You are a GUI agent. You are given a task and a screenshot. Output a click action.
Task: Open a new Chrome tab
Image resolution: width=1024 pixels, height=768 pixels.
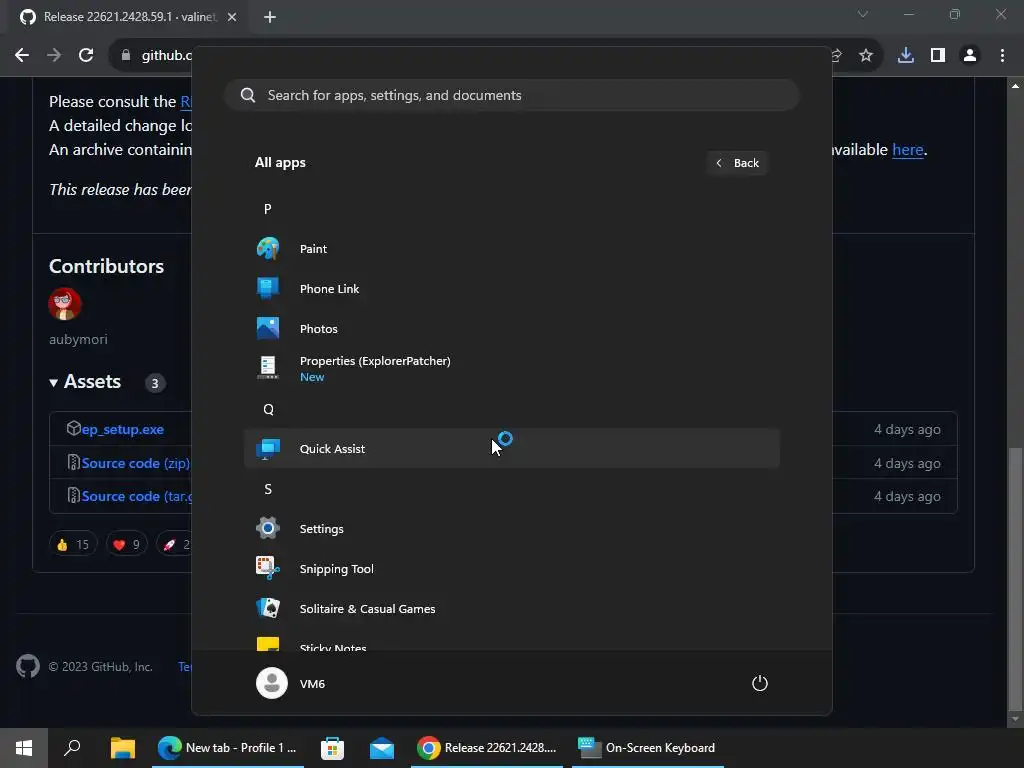pos(270,17)
